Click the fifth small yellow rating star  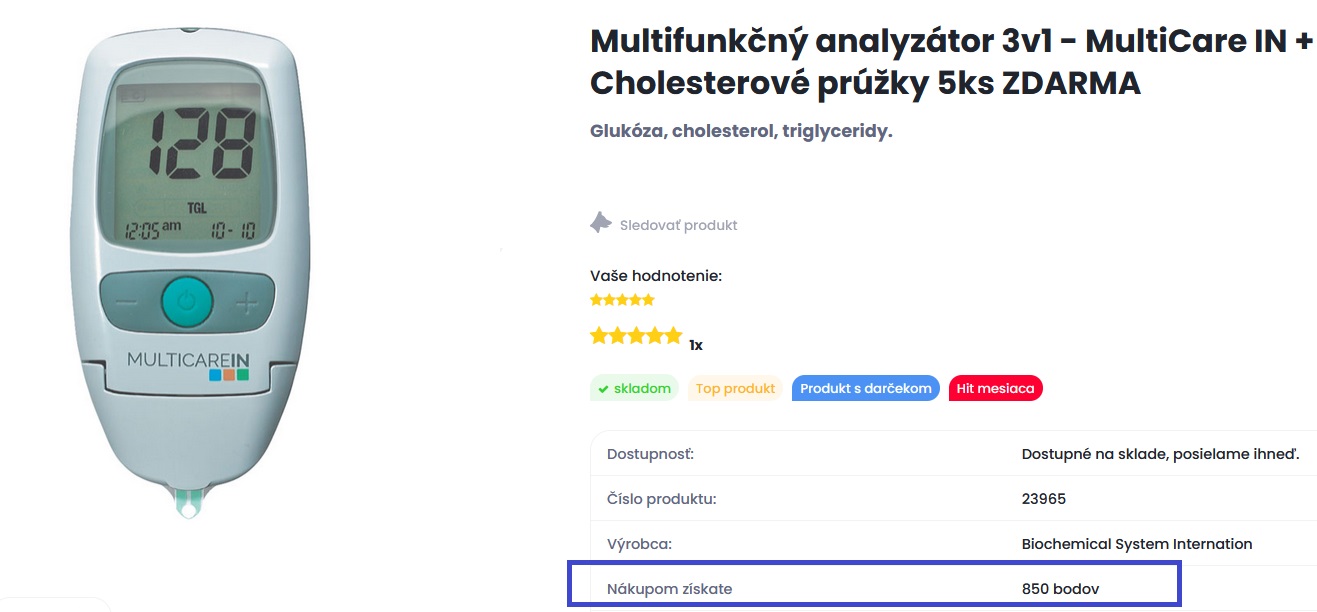pos(648,299)
